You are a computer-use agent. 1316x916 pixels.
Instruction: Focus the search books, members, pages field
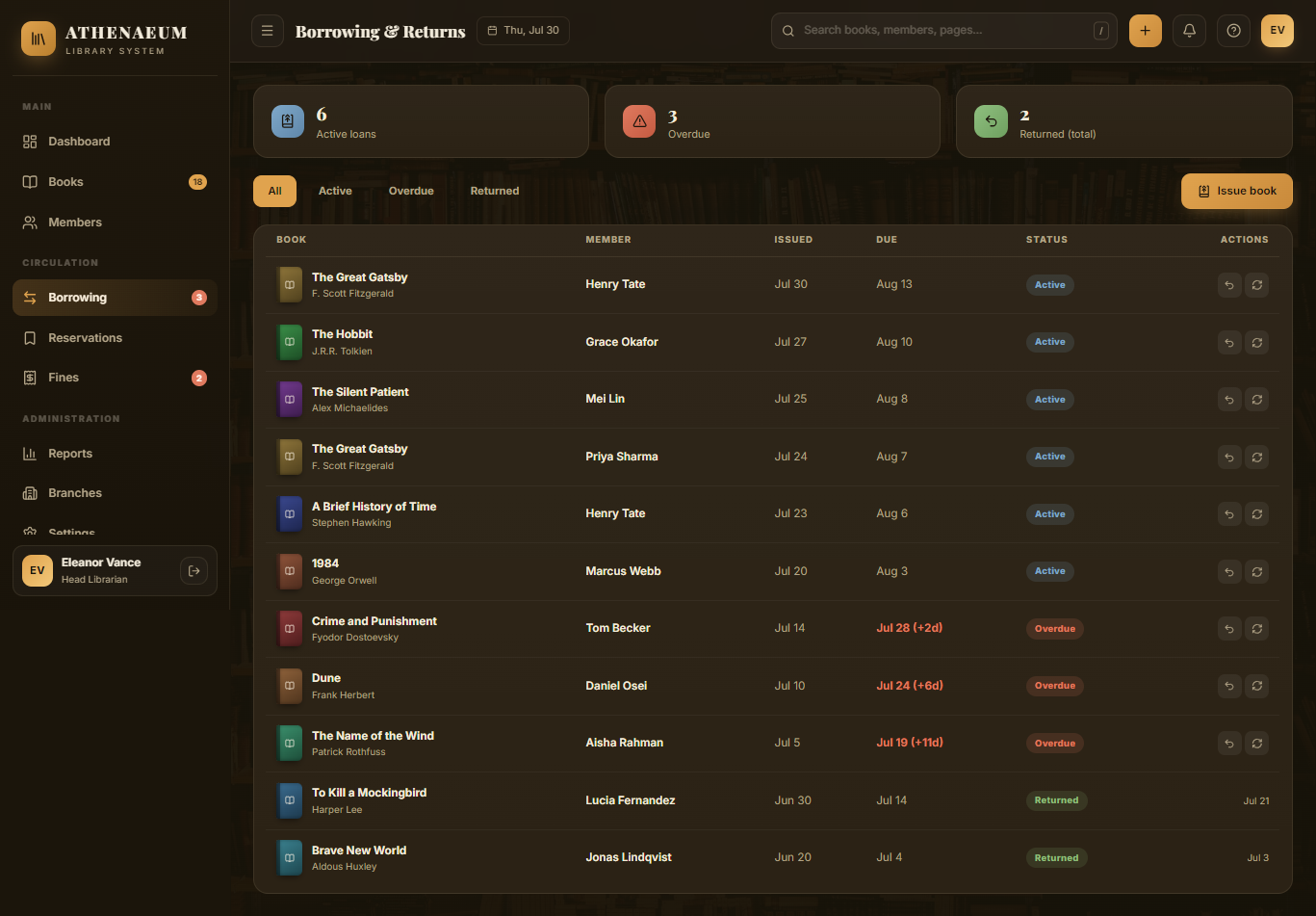click(943, 31)
